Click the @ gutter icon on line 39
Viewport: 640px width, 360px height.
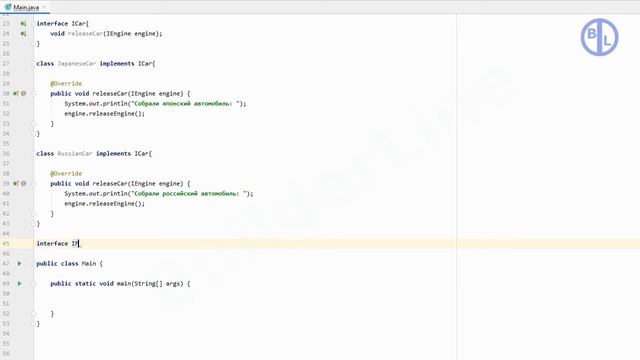tap(24, 184)
